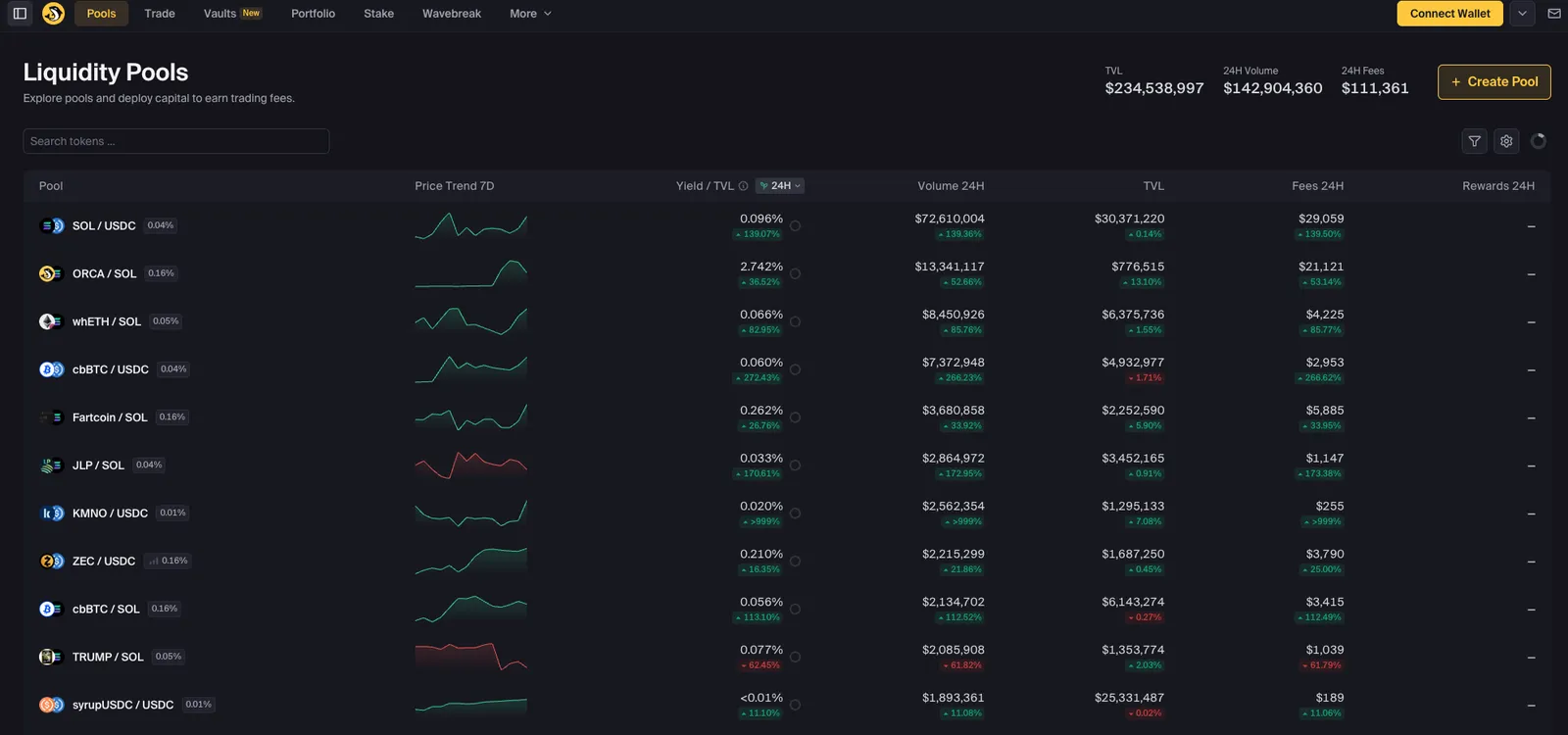Click the TRUMP / SOL token pair icon

pyautogui.click(x=52, y=657)
